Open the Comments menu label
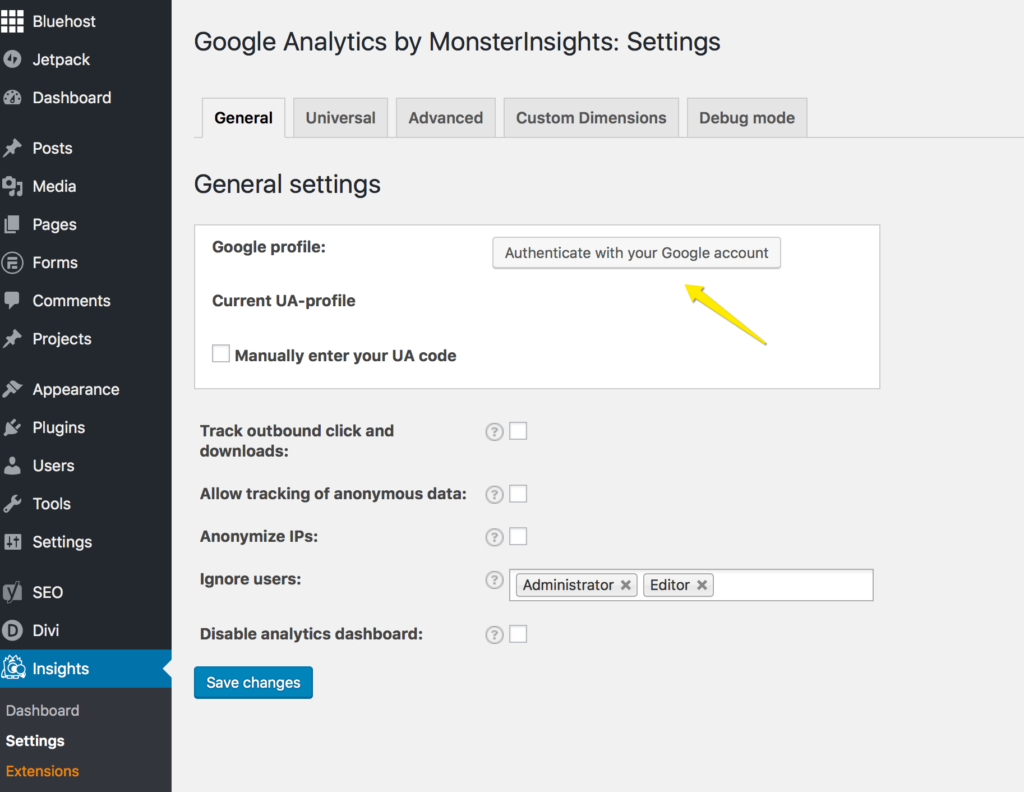The image size is (1024, 792). click(71, 300)
